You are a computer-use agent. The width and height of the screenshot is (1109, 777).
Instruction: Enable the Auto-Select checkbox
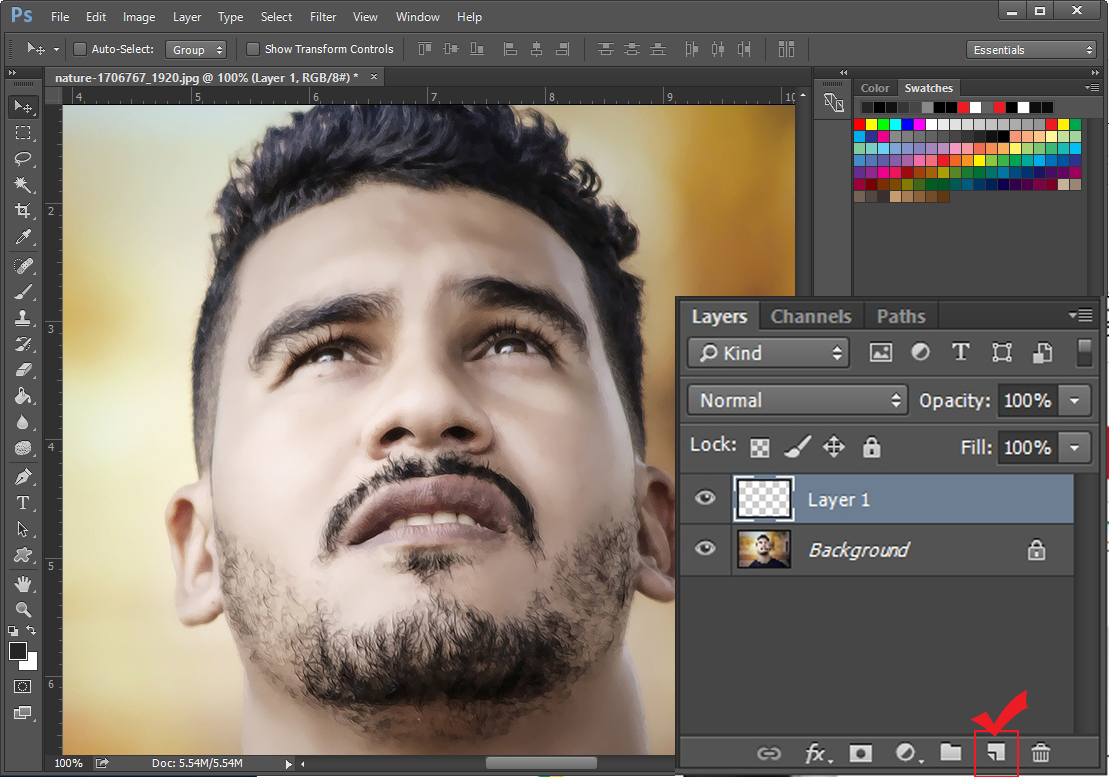pyautogui.click(x=81, y=49)
